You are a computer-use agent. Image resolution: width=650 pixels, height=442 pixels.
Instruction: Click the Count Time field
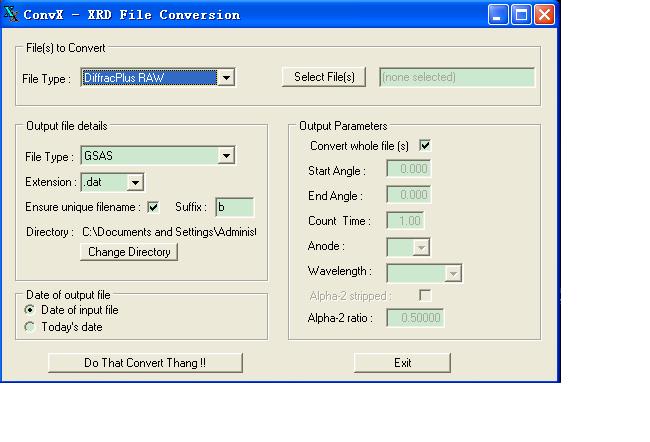point(405,221)
